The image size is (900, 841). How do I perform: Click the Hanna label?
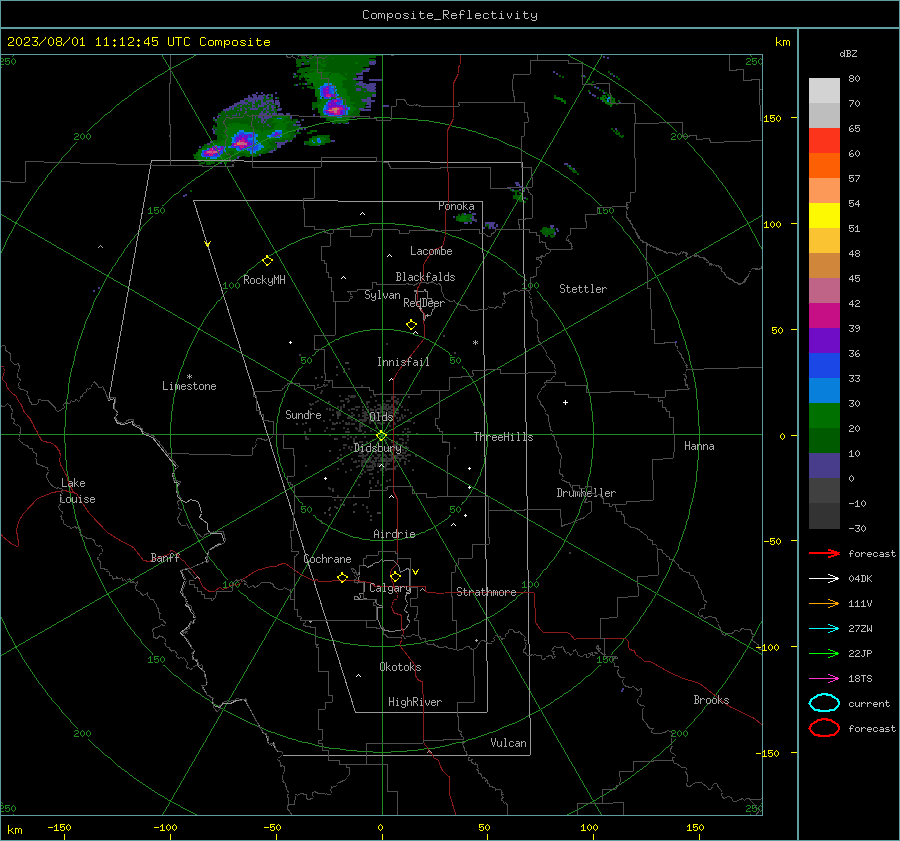[699, 446]
